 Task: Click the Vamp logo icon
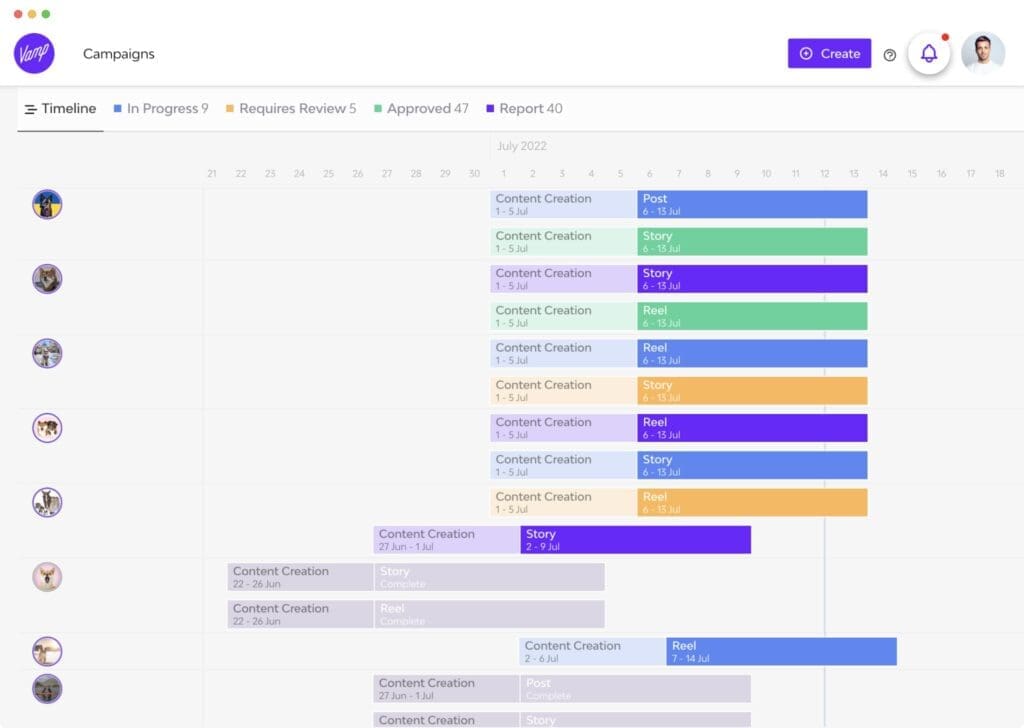[x=34, y=53]
